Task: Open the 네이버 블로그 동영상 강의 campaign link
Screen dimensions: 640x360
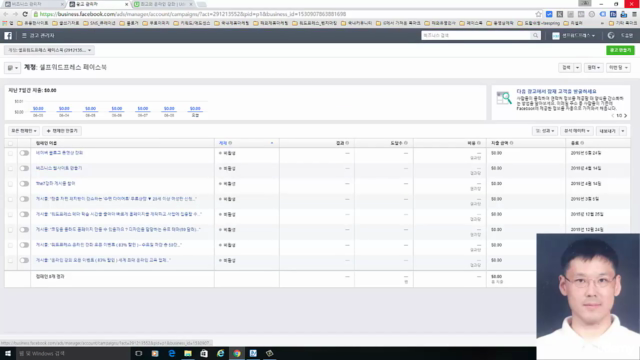Action: pos(59,153)
